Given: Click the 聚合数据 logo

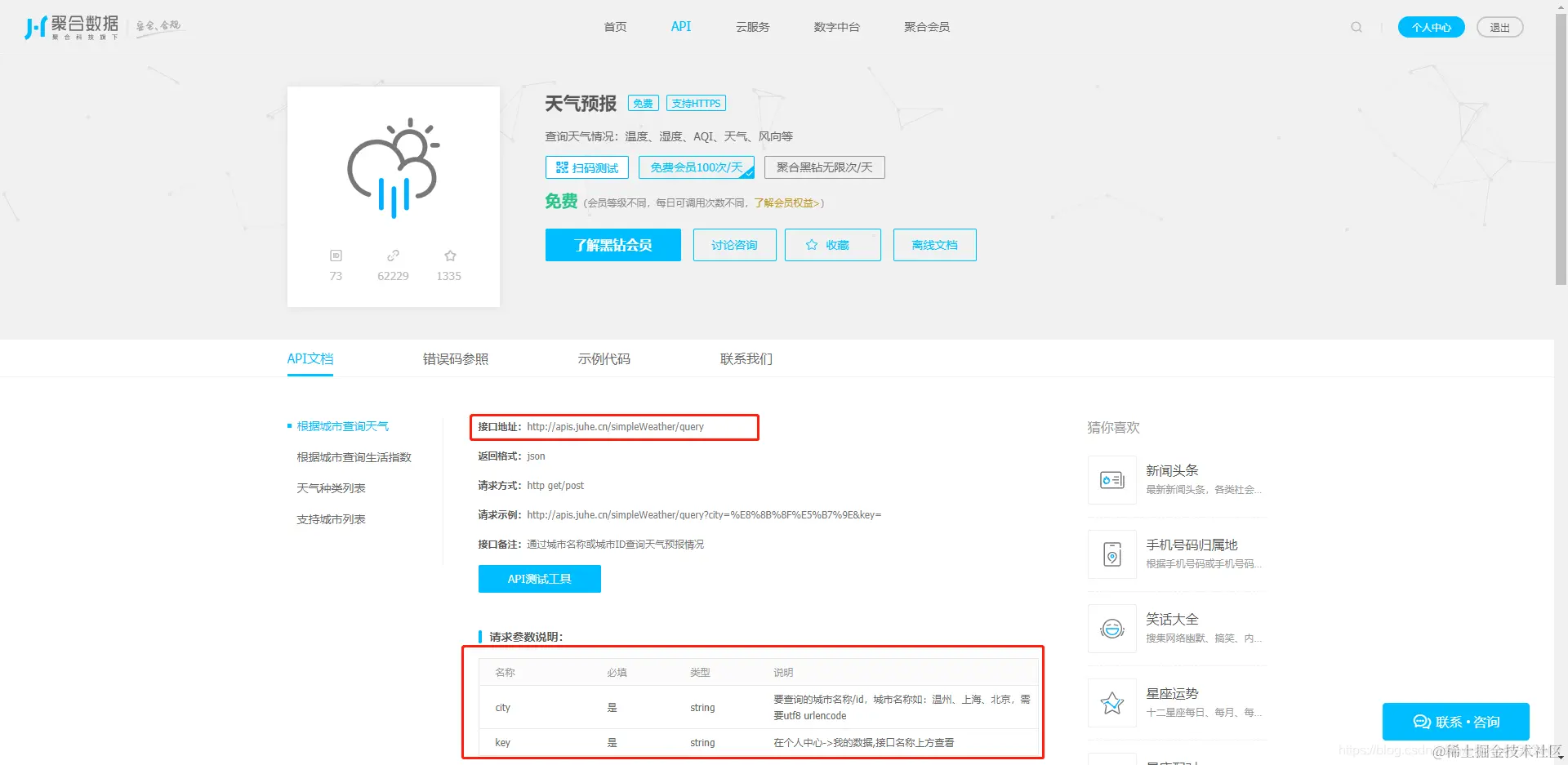Looking at the screenshot, I should coord(72,27).
